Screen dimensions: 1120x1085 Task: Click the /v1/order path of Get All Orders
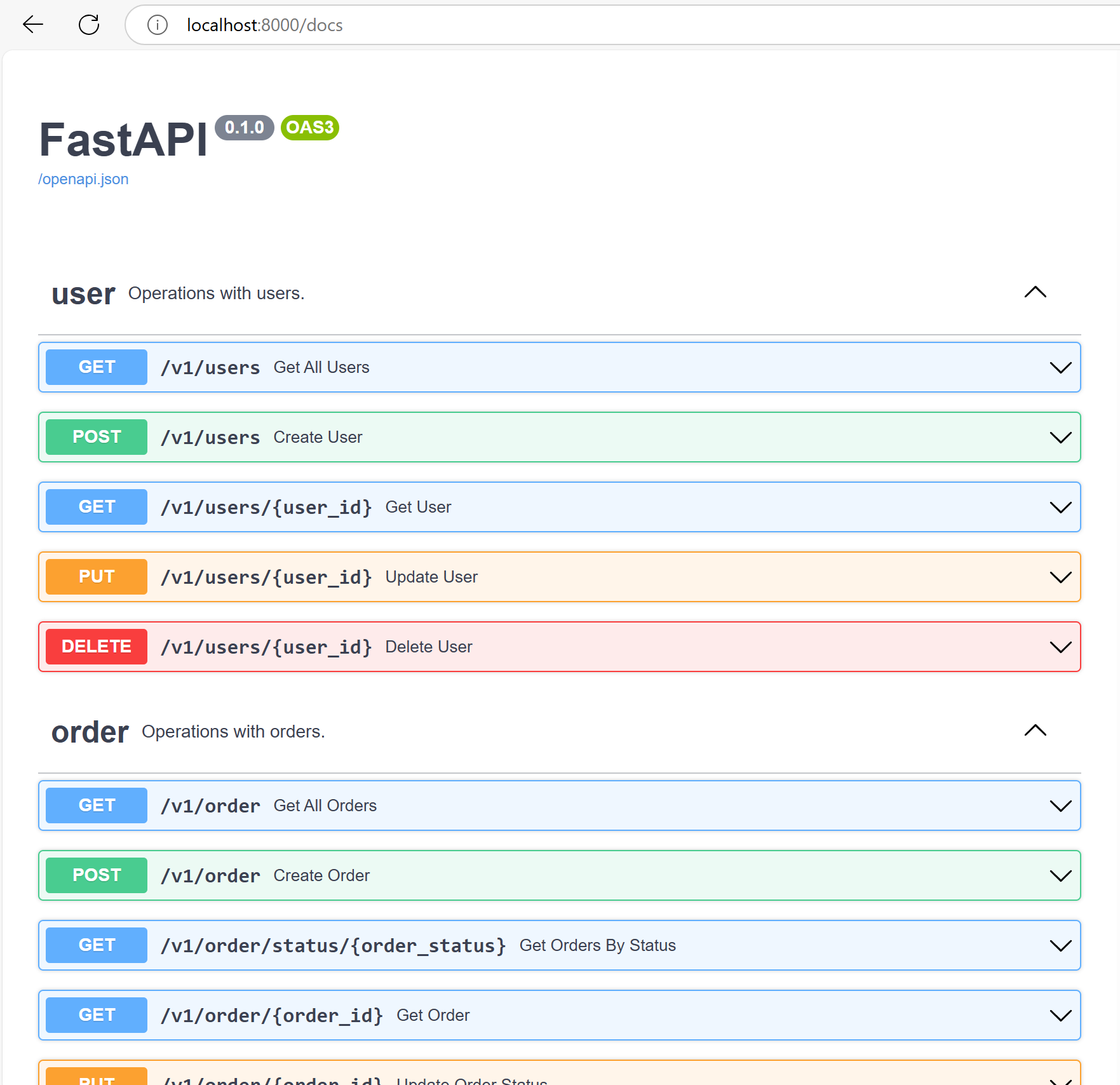point(210,806)
